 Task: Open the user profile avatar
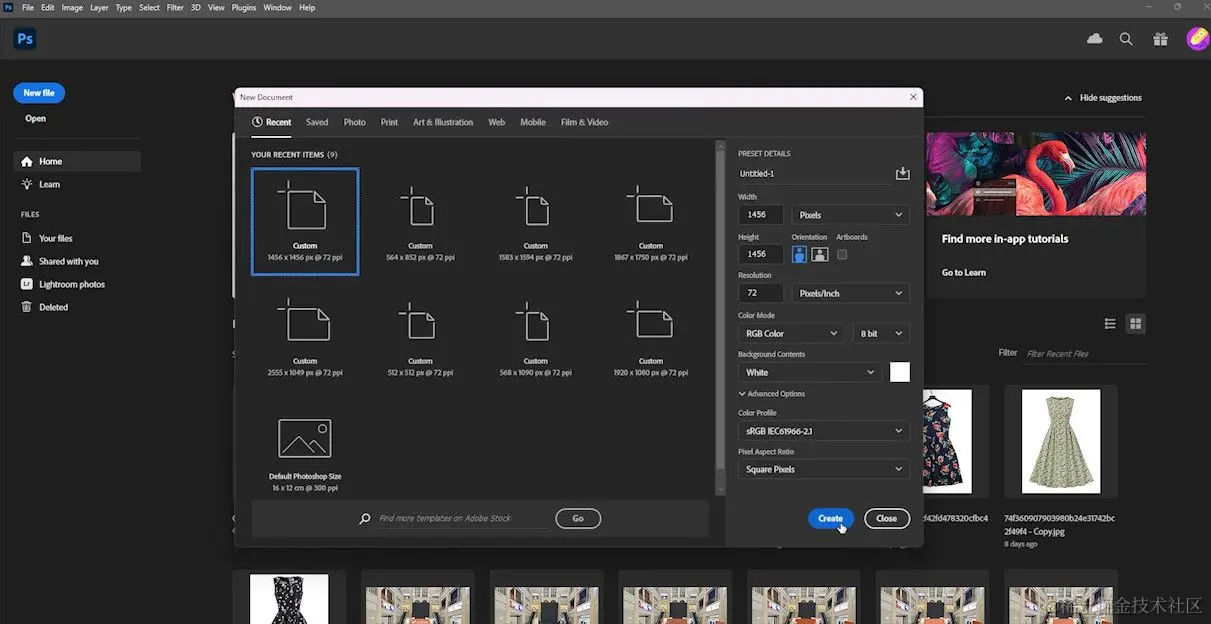tap(1197, 39)
